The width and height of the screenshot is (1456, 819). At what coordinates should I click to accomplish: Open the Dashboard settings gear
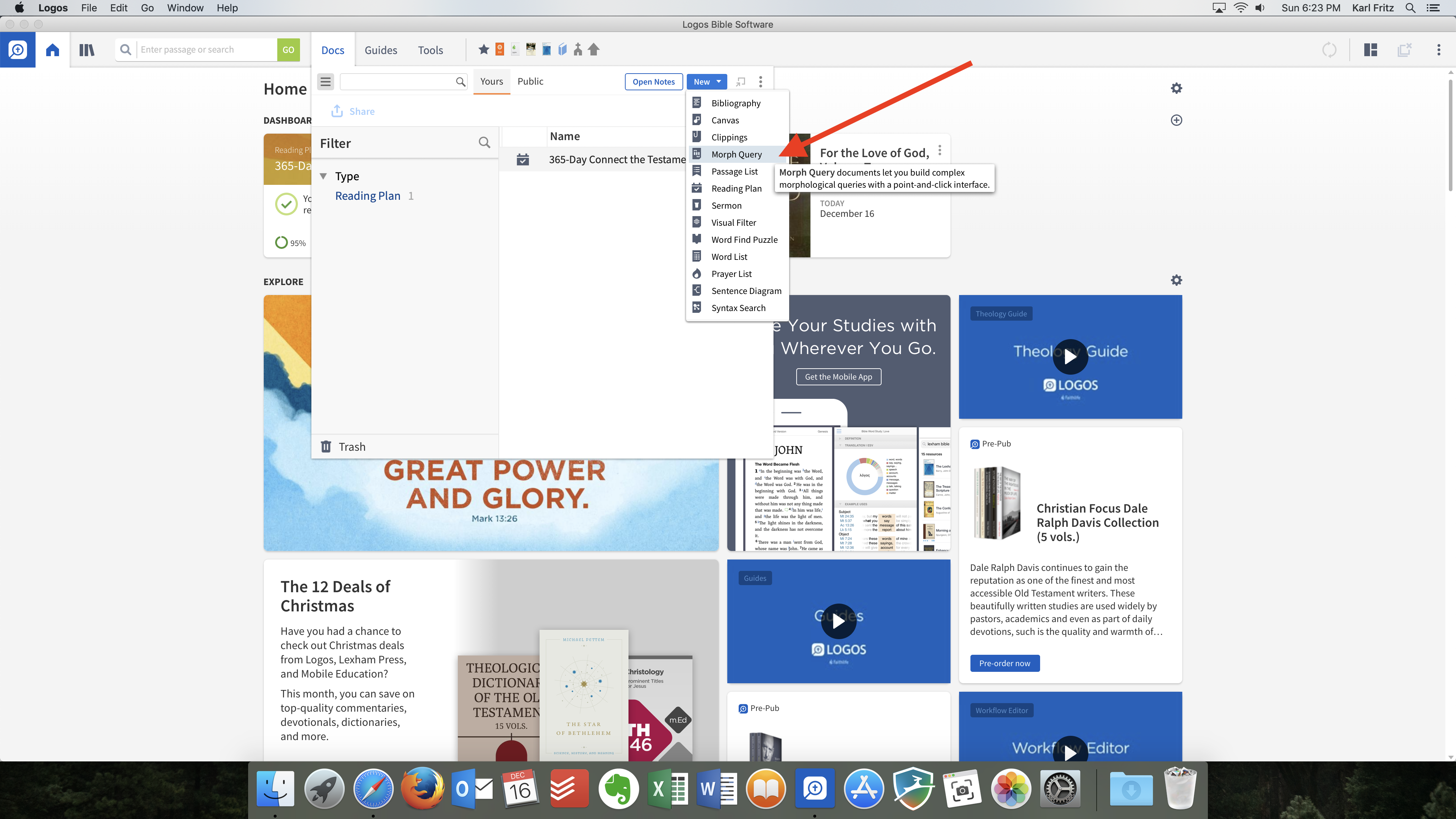click(x=1176, y=88)
